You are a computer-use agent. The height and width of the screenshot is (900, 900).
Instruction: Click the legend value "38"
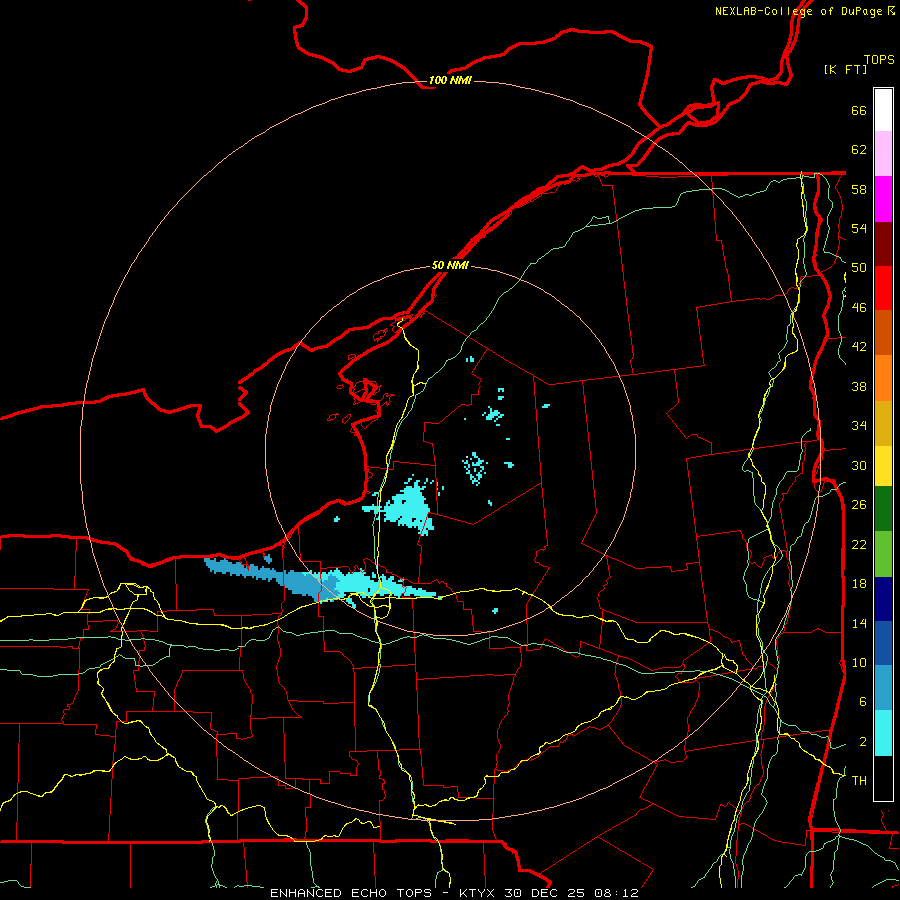pyautogui.click(x=859, y=386)
